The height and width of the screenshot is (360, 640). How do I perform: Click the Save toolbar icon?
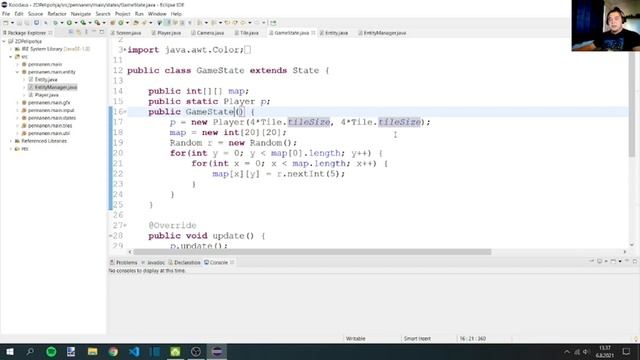(20, 23)
